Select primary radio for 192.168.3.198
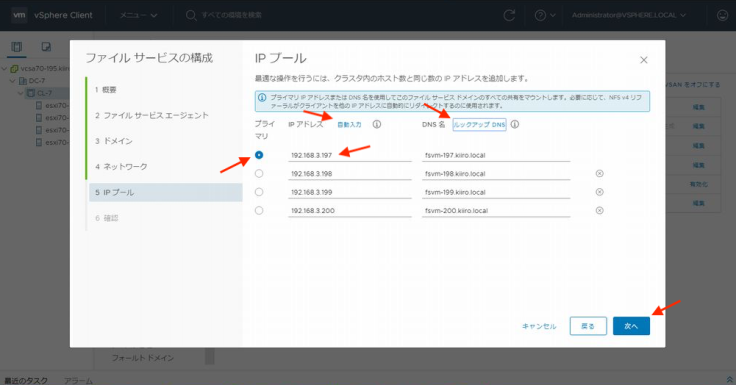 coord(259,174)
